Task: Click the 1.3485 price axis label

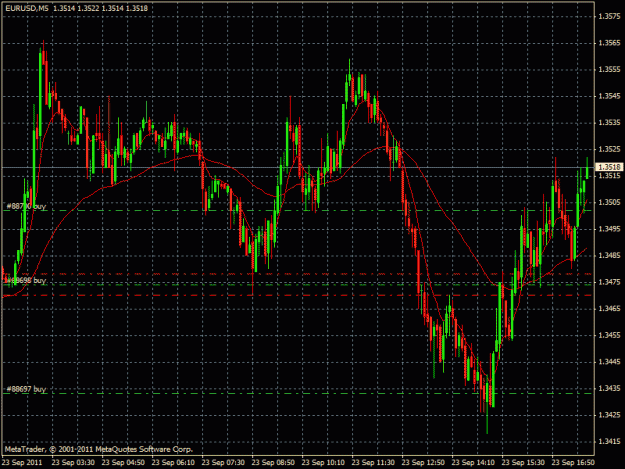Action: click(609, 255)
